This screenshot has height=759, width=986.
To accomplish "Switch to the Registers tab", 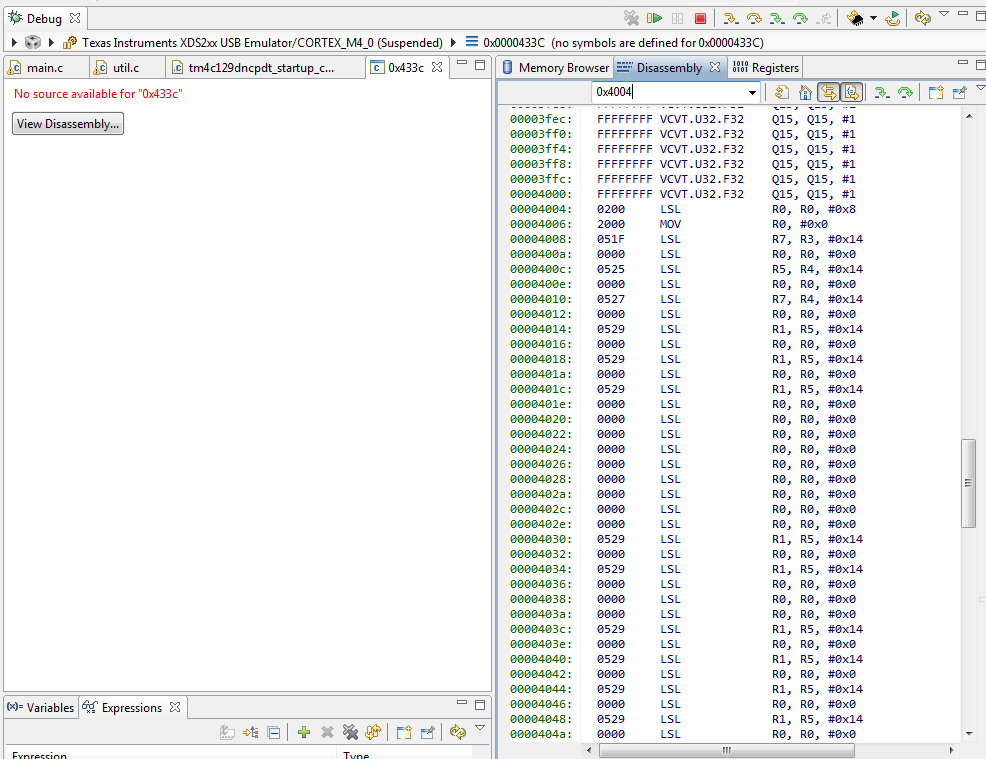I will (766, 68).
